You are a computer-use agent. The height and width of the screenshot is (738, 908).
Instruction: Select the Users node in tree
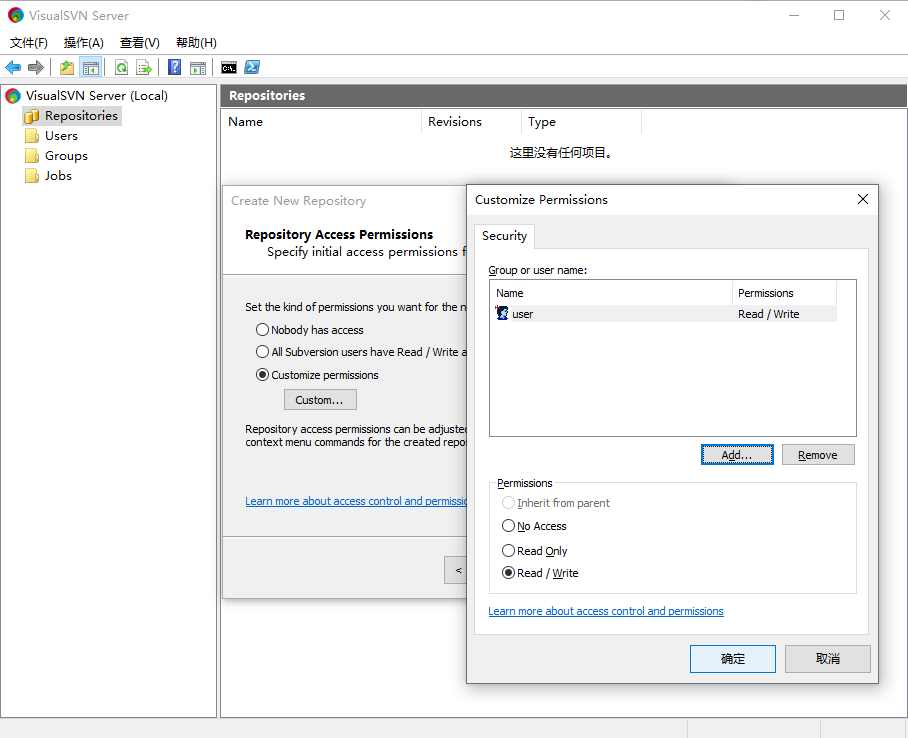click(61, 136)
